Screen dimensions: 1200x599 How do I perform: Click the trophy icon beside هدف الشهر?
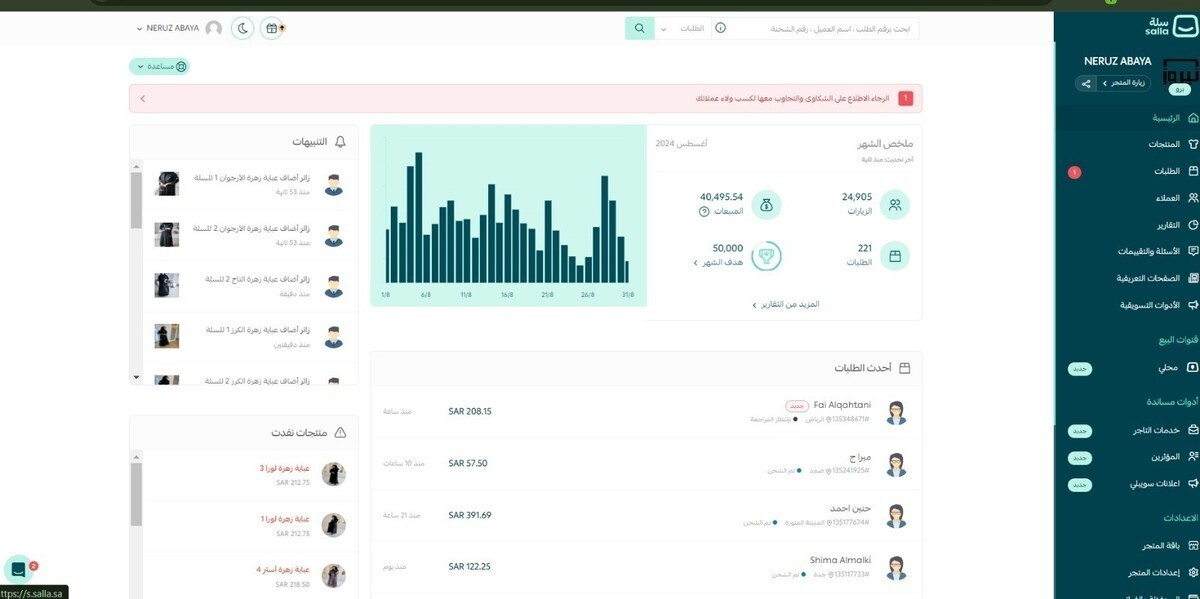coord(766,257)
